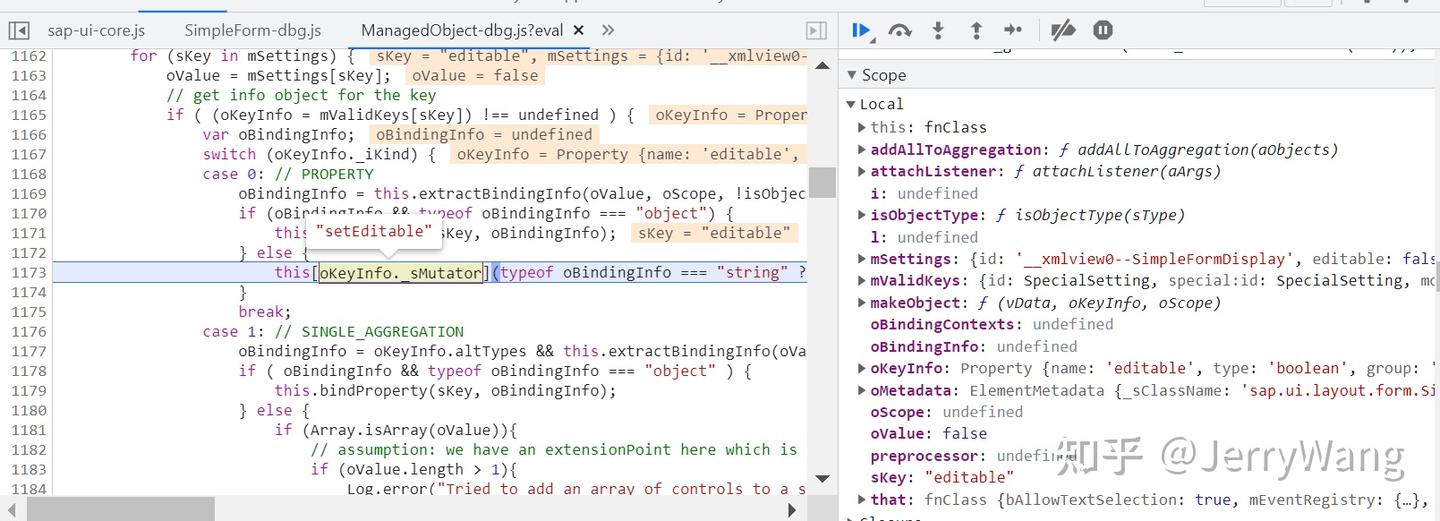Click the 'l: undefined' scope variable
This screenshot has width=1440, height=521.
(x=924, y=237)
